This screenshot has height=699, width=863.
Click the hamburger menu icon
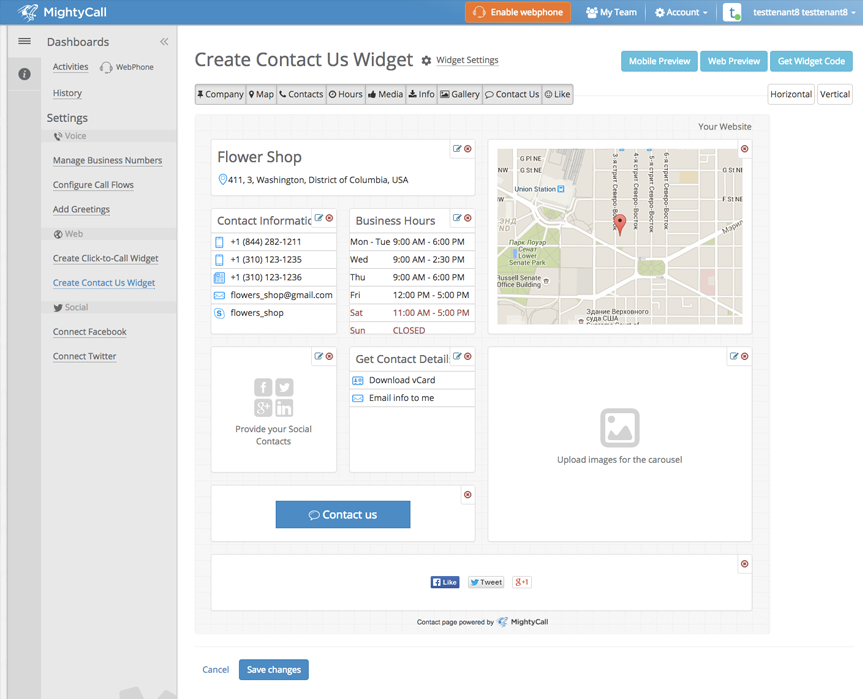pyautogui.click(x=24, y=41)
